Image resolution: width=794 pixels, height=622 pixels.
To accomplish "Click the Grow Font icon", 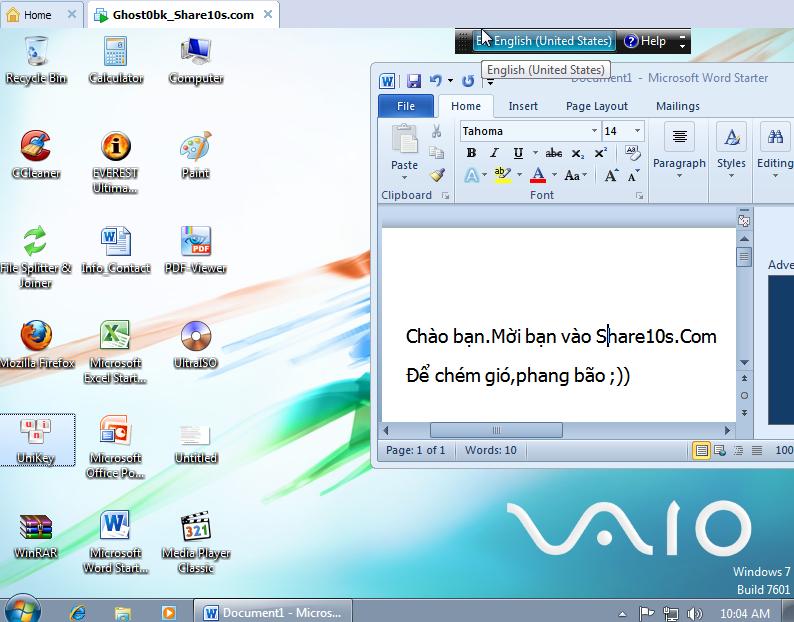I will click(x=611, y=175).
